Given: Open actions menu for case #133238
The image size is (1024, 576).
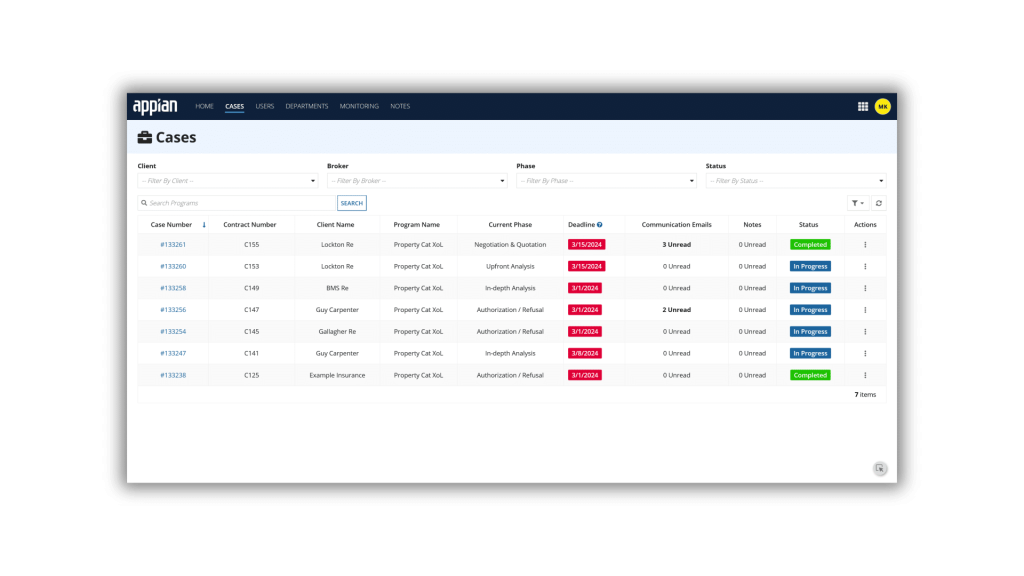Looking at the screenshot, I should click(x=864, y=375).
